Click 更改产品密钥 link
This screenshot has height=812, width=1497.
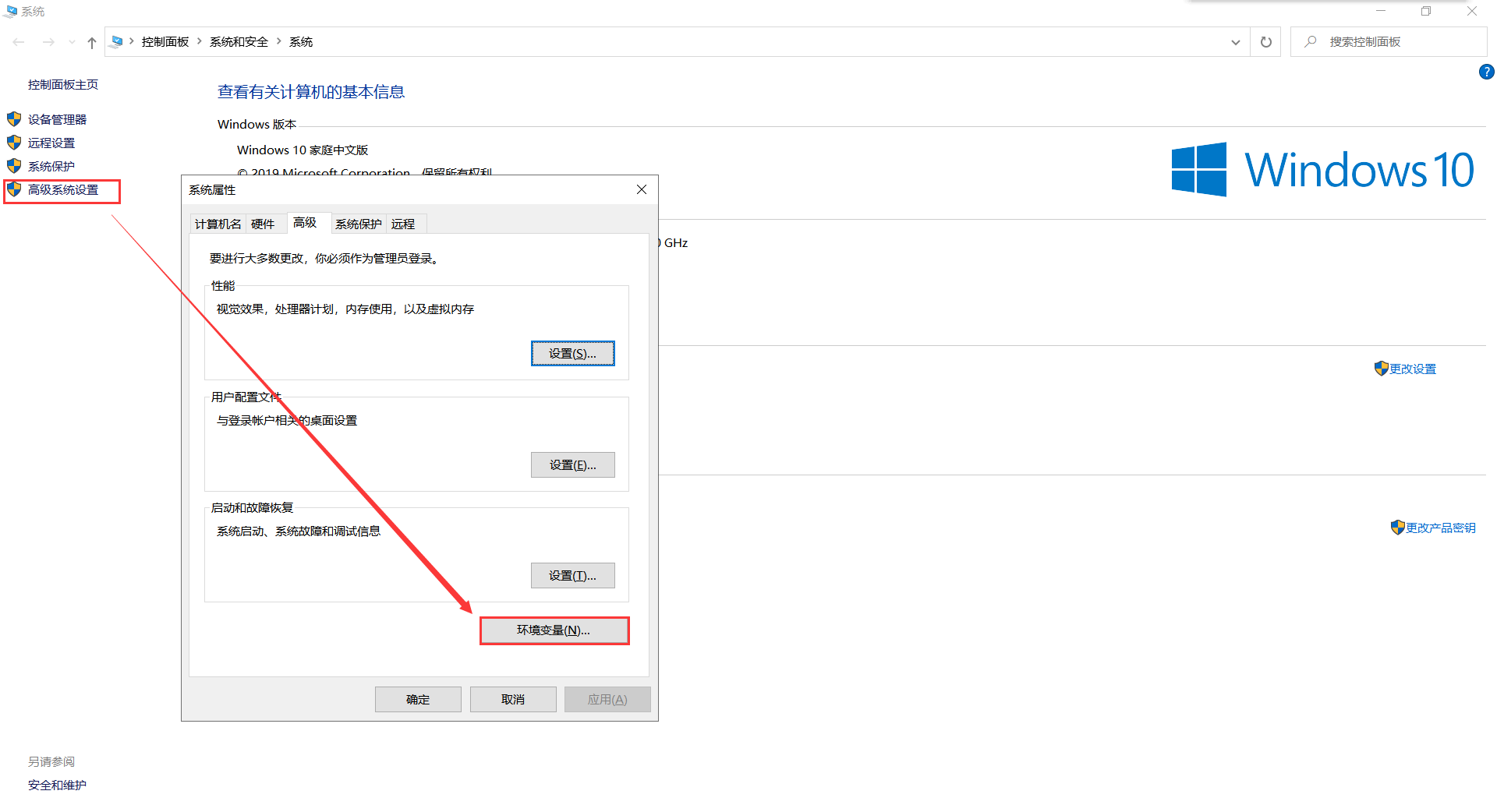tap(1441, 528)
